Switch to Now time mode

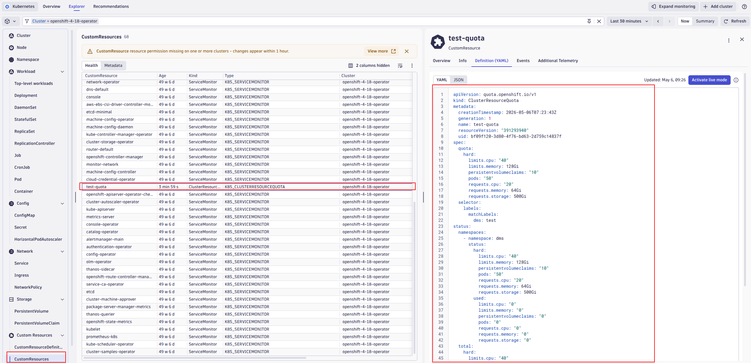click(x=685, y=22)
